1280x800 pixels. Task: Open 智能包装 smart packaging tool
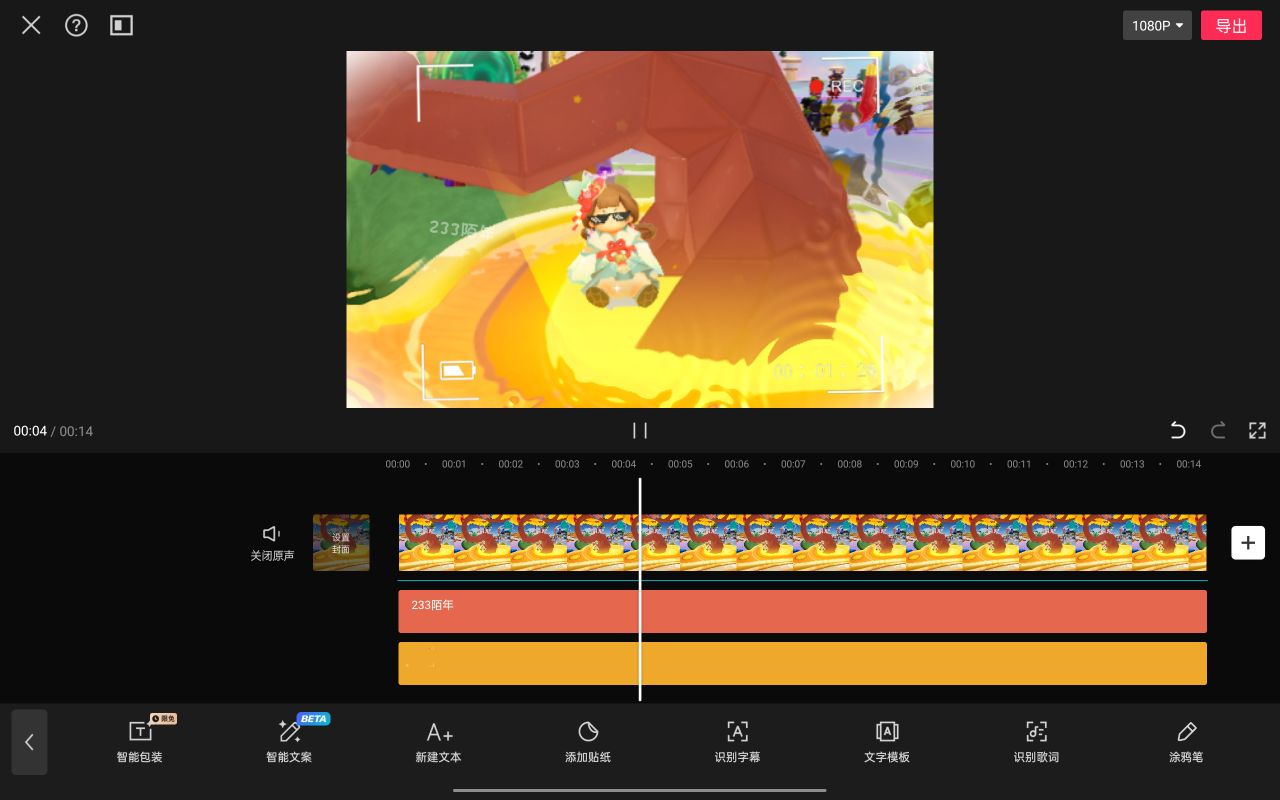pos(140,742)
